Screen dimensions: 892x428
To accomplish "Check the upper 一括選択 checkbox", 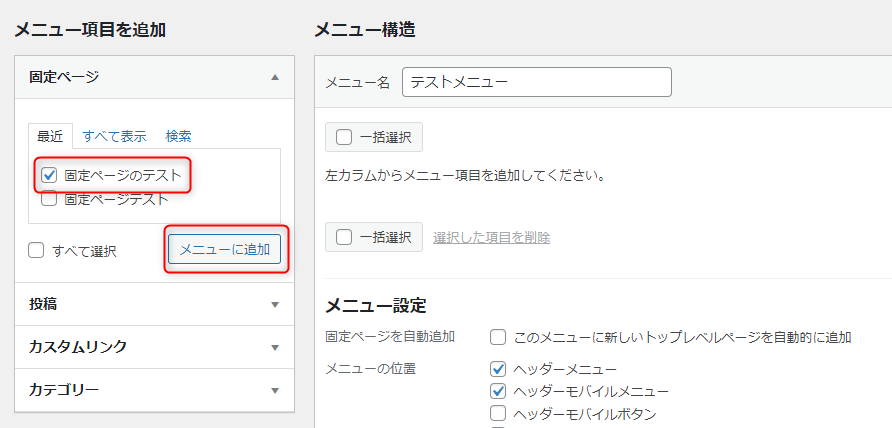I will (x=344, y=137).
